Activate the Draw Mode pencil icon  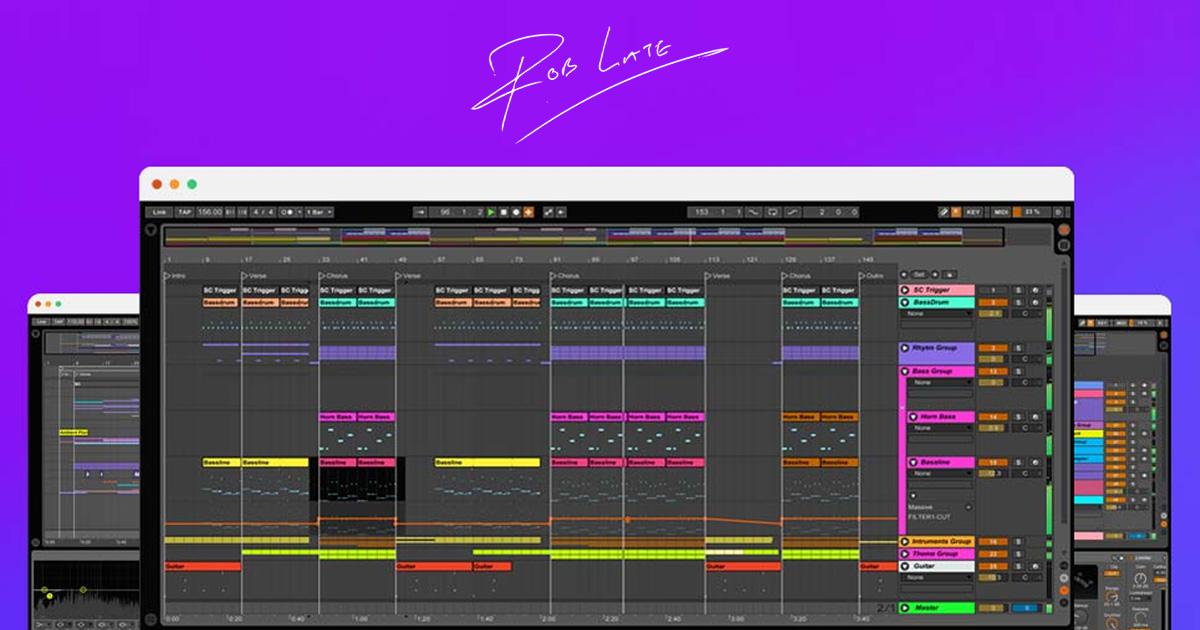942,211
